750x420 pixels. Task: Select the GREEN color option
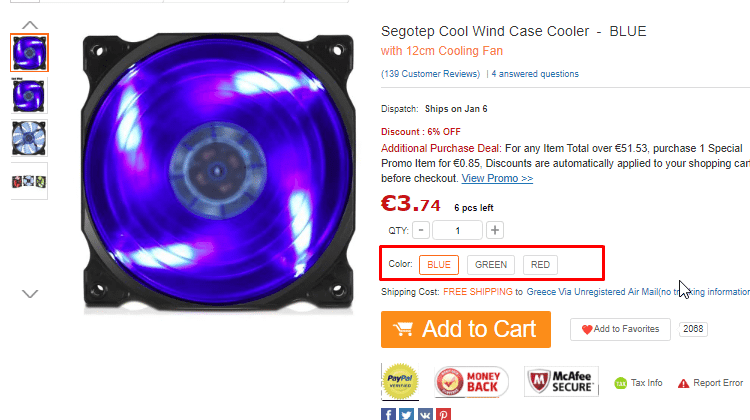pos(491,265)
